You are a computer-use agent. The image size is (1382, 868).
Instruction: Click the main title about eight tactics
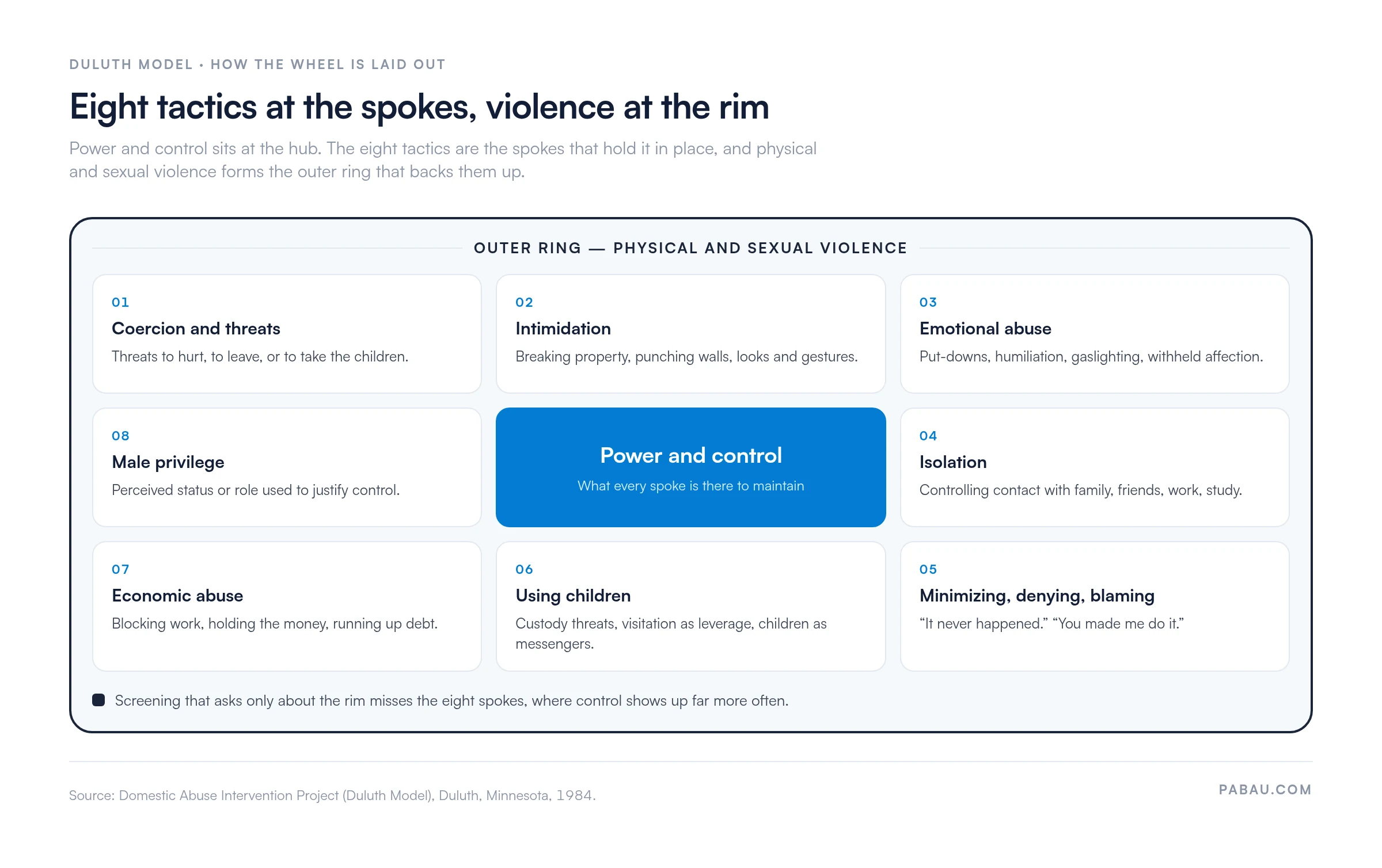tap(419, 107)
